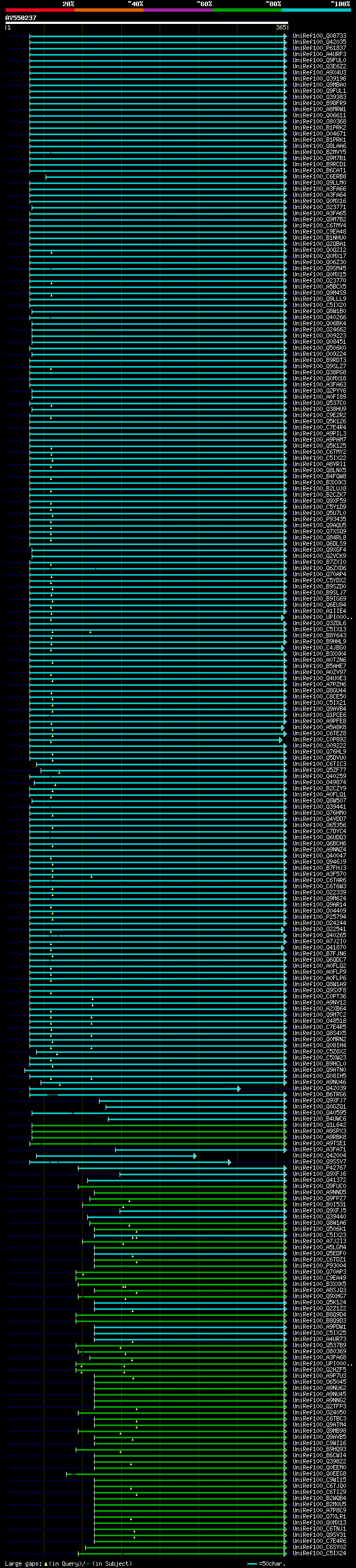Click the alignment bar for UniRef100_C6ERB8
The height and width of the screenshot is (1568, 356).
[x=166, y=176]
